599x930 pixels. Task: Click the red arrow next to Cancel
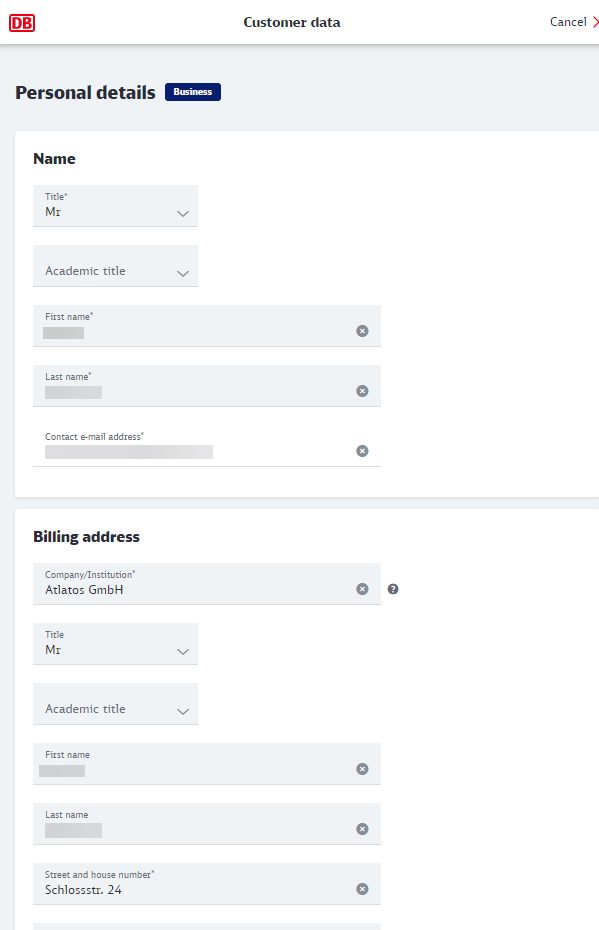point(595,22)
